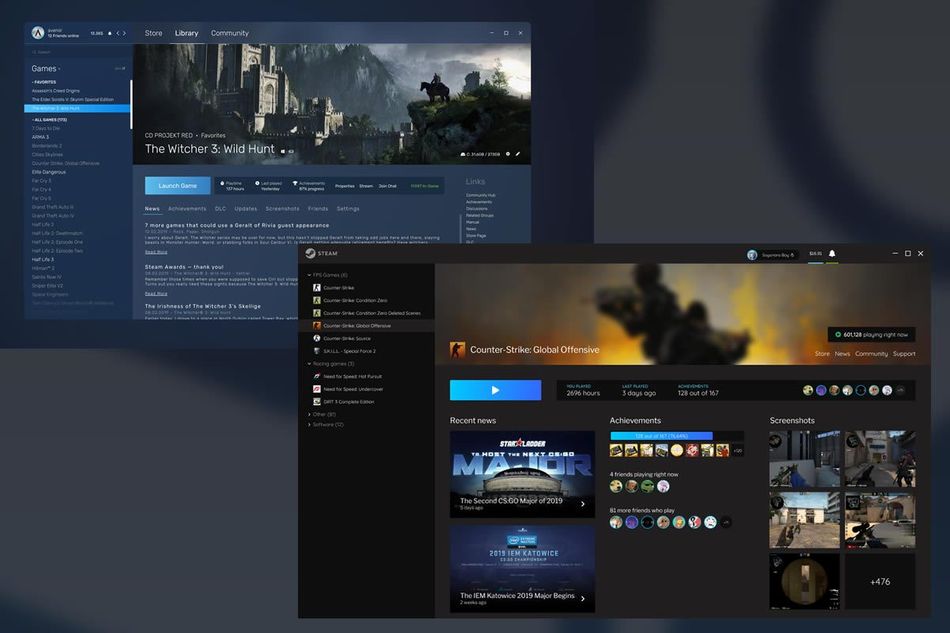Click the Need for Speed: Undercover icon
This screenshot has width=950, height=633.
click(x=316, y=389)
